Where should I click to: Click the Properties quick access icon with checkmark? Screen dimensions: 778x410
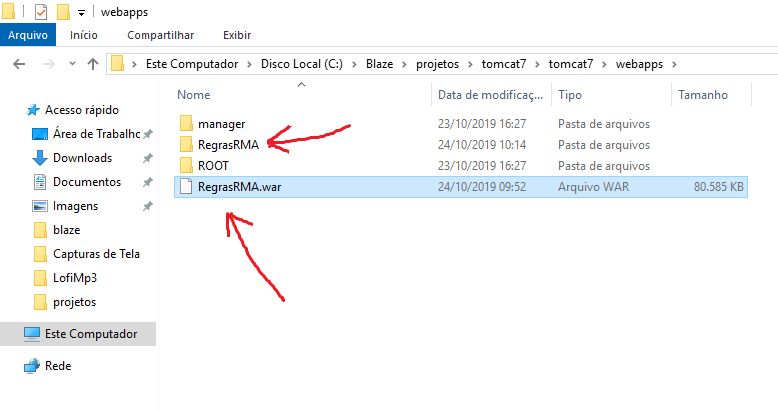click(x=41, y=12)
